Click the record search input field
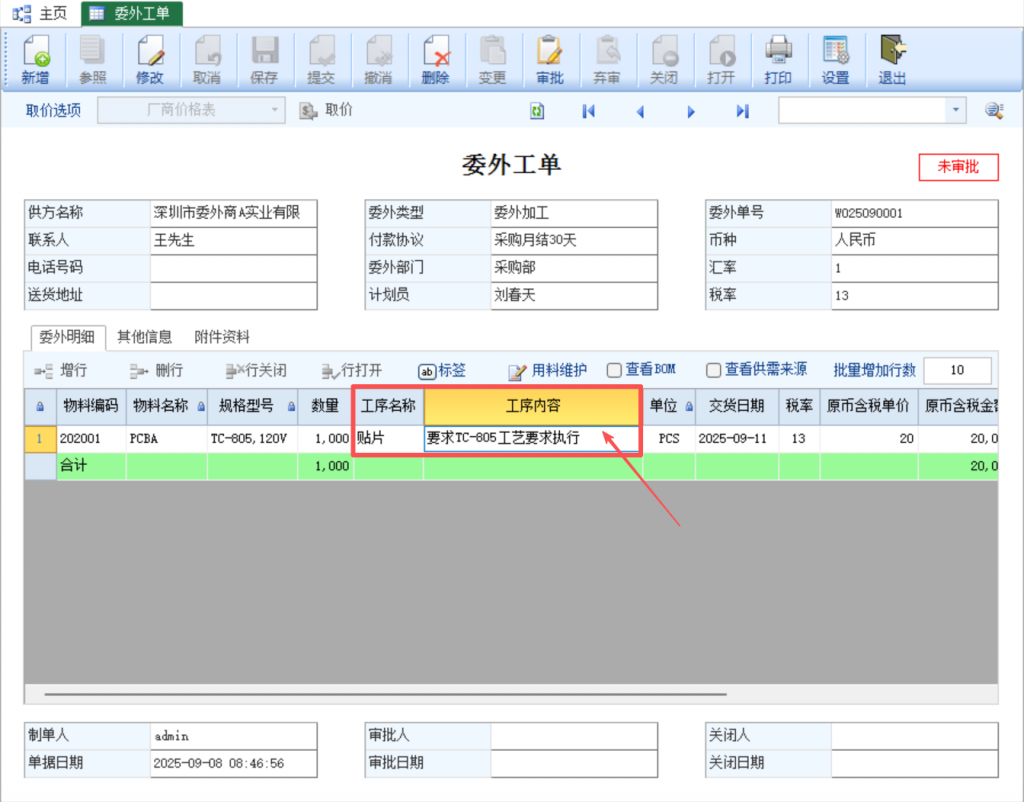The height and width of the screenshot is (802, 1024). point(862,110)
